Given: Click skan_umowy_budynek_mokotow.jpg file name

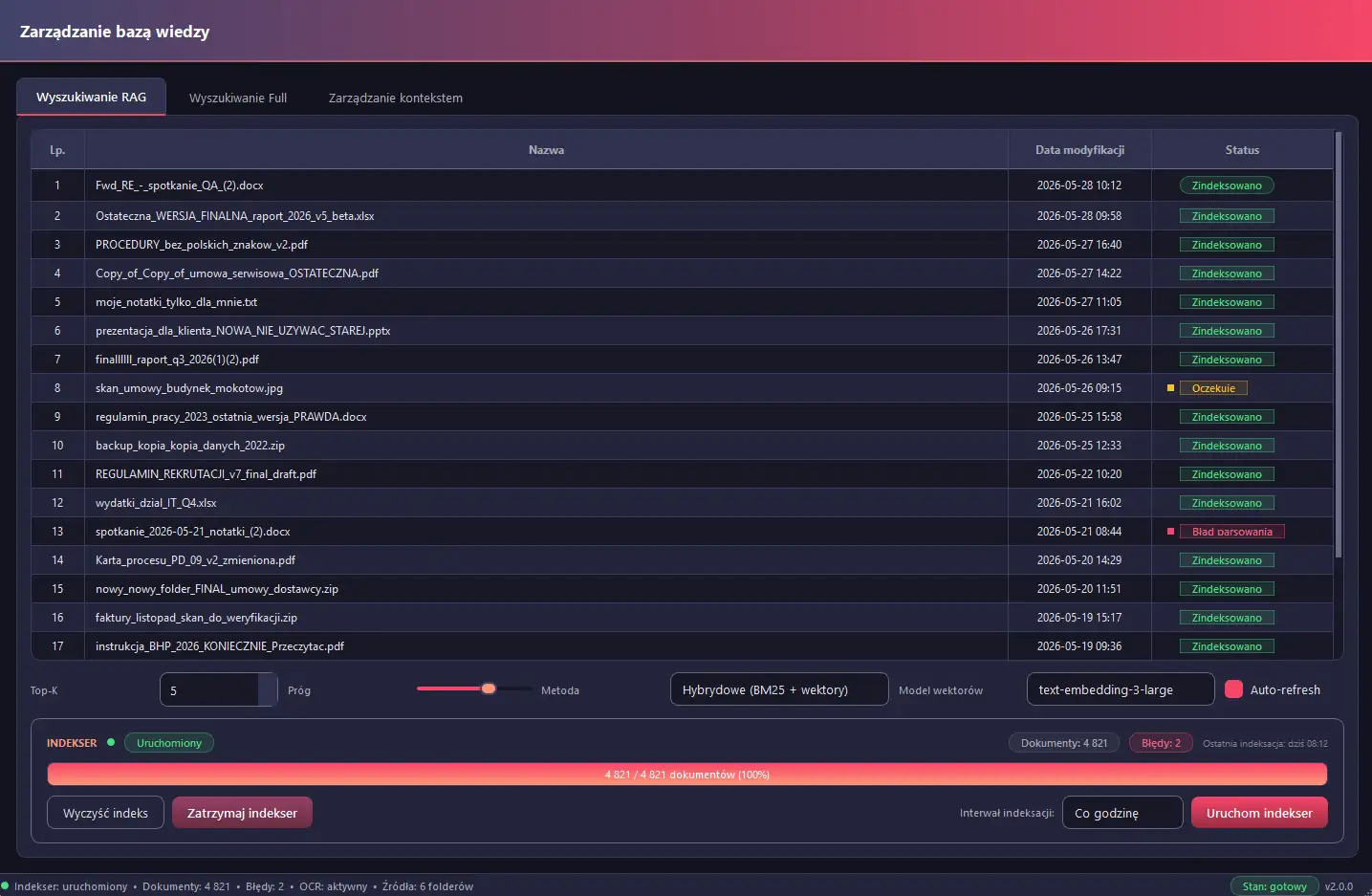Looking at the screenshot, I should click(189, 388).
